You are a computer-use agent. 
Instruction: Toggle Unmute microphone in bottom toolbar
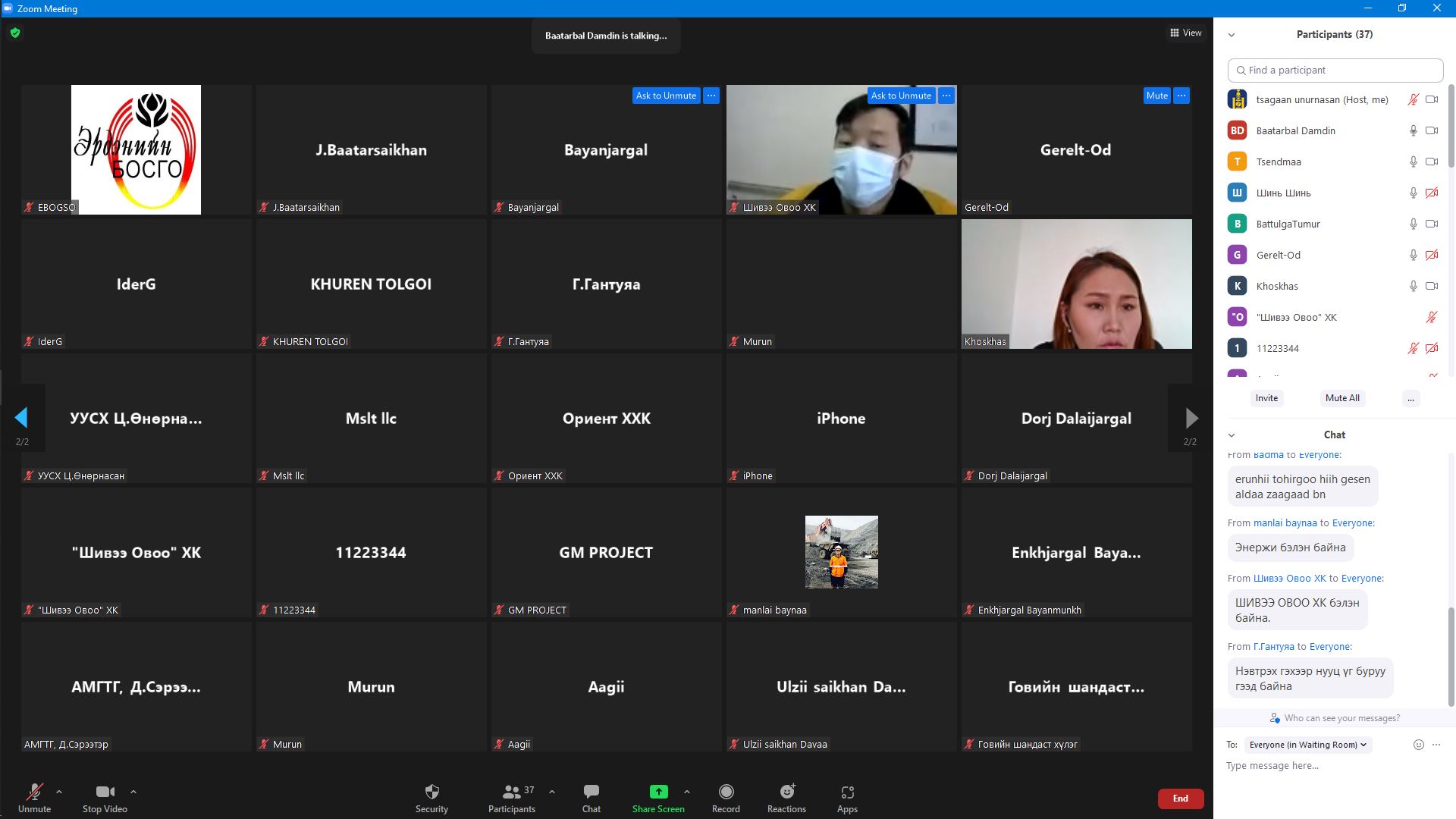34,792
